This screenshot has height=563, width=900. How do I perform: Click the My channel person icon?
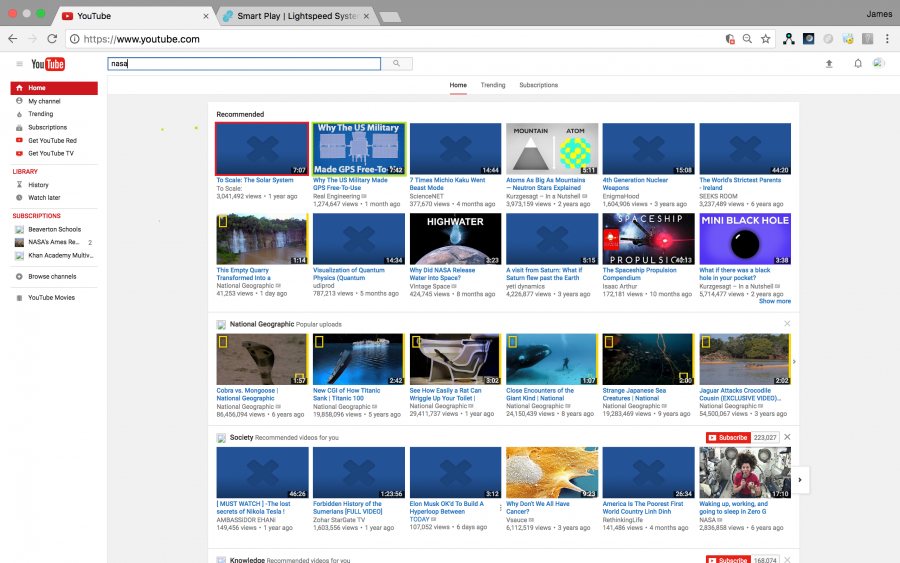point(19,101)
